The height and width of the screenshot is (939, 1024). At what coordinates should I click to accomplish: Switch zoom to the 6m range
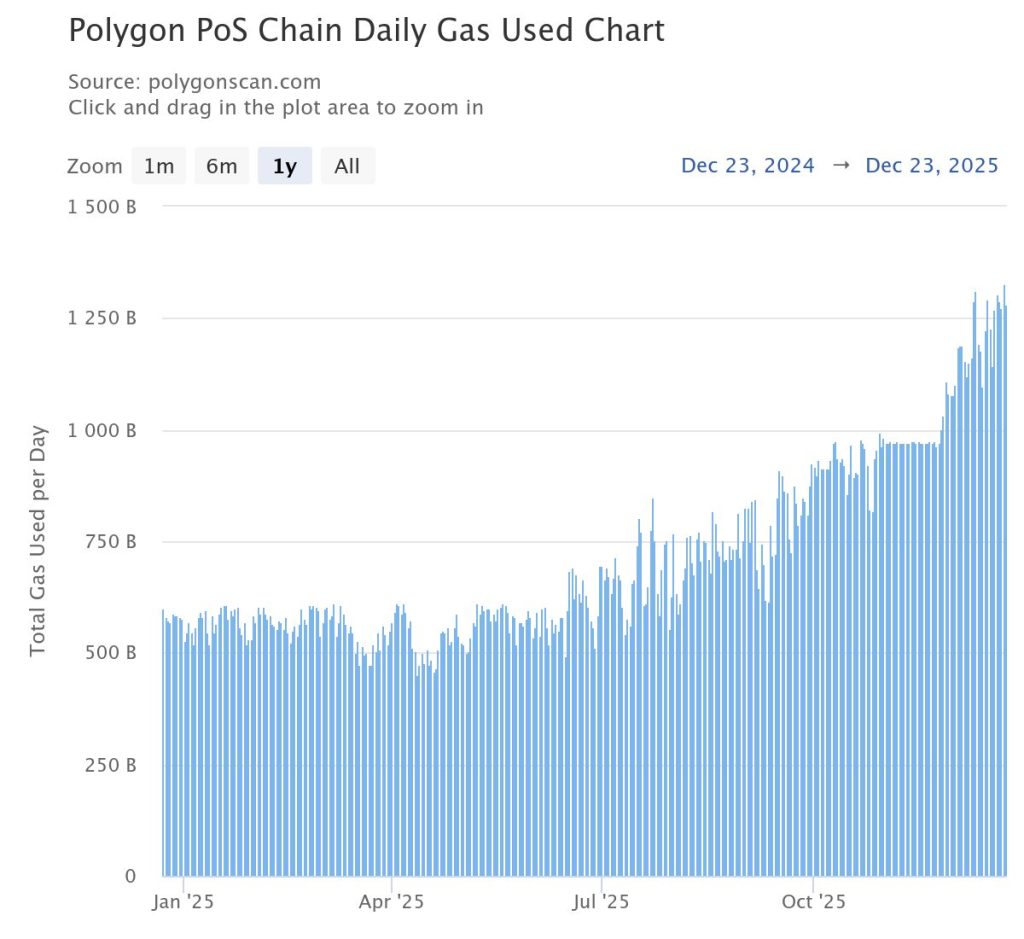[x=221, y=166]
